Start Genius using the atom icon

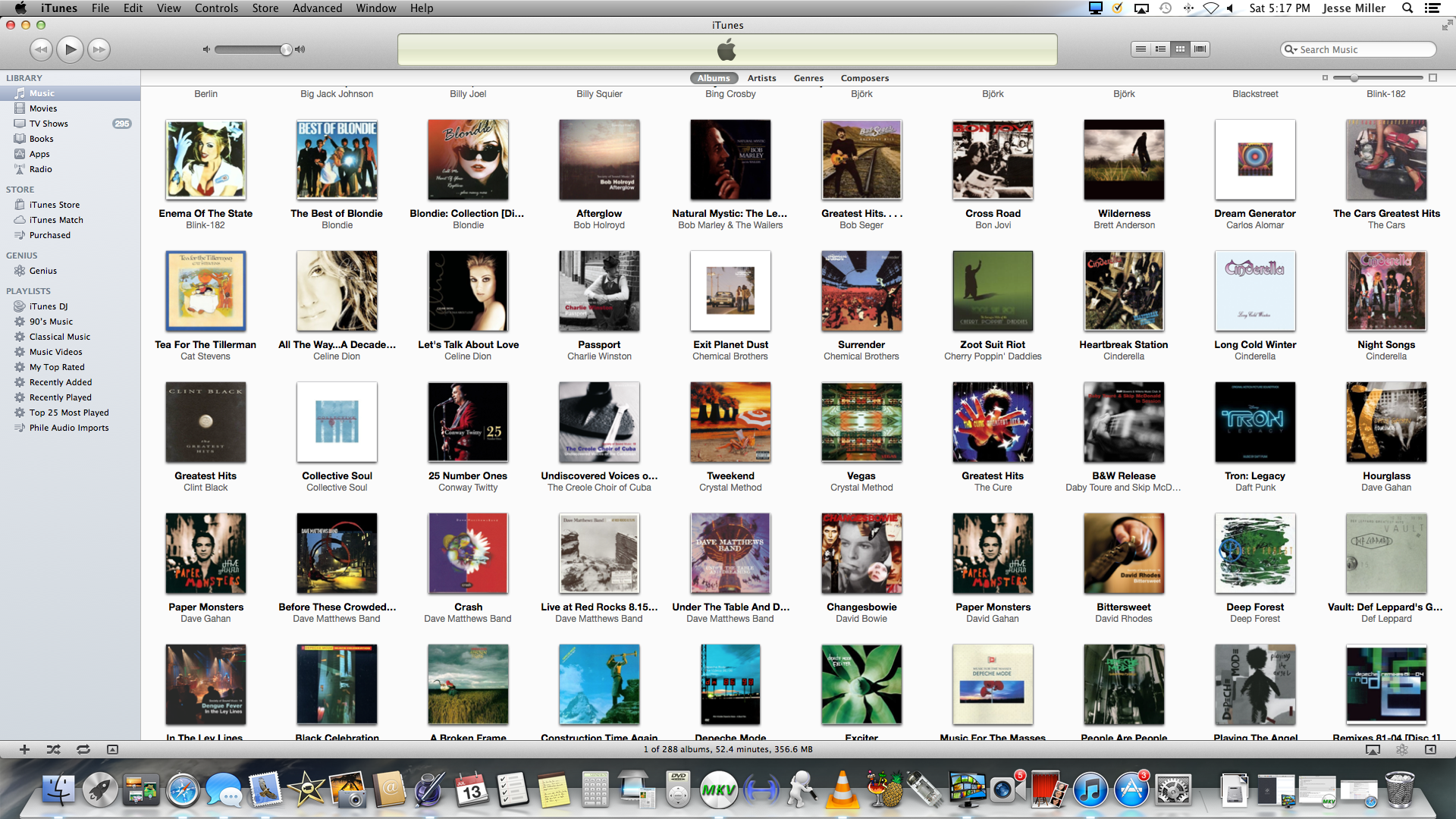1401,749
